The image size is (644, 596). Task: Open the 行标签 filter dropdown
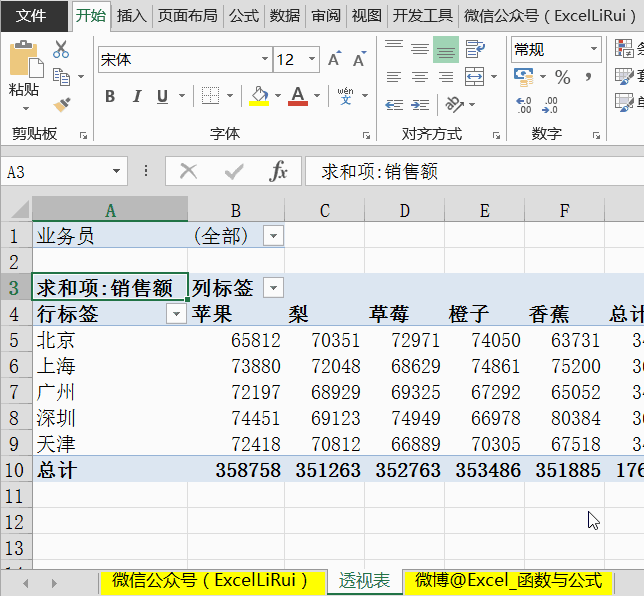tap(177, 314)
